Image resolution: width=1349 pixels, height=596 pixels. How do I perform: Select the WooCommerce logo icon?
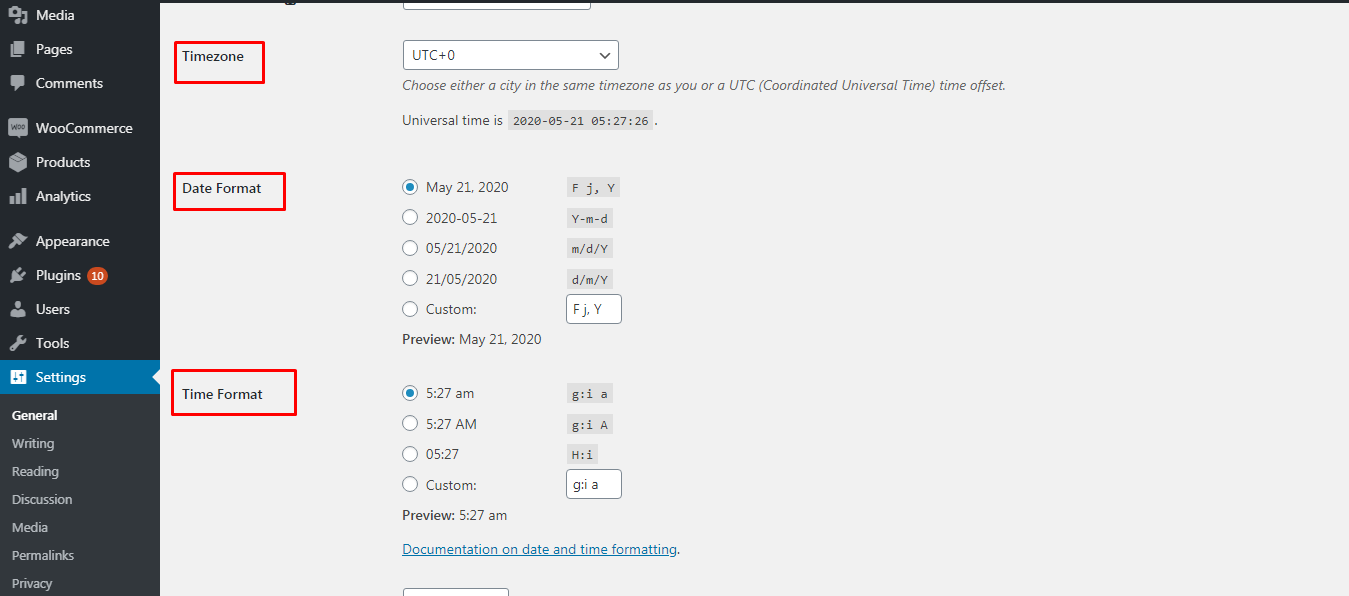click(18, 128)
